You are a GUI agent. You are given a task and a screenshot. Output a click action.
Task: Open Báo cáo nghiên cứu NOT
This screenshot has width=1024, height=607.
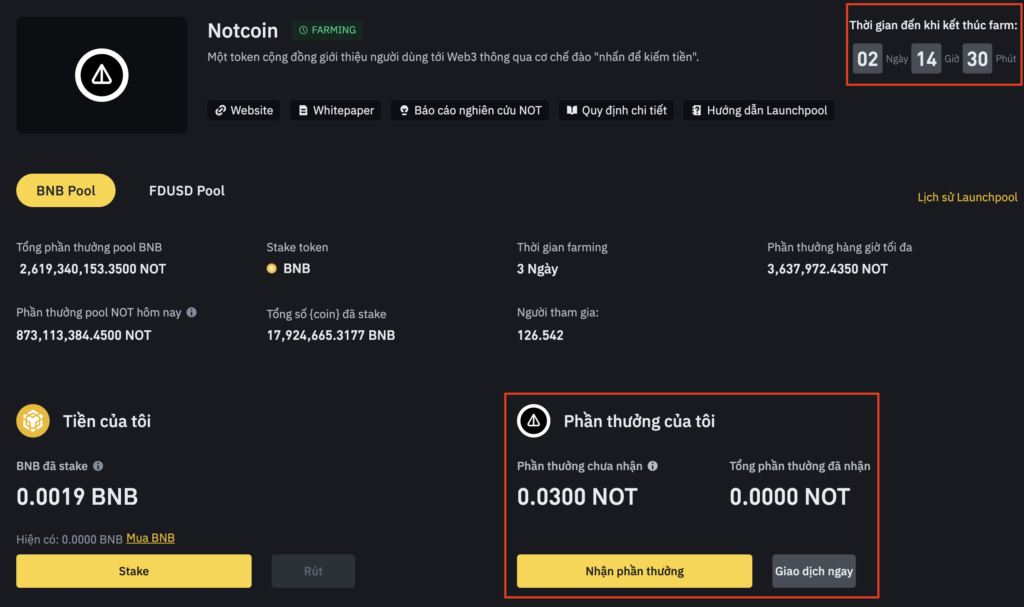(470, 110)
